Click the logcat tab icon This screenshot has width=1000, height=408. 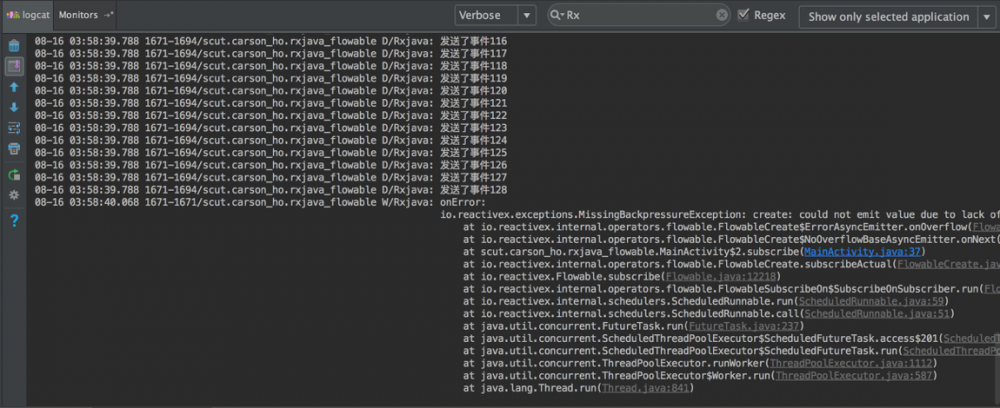click(13, 15)
